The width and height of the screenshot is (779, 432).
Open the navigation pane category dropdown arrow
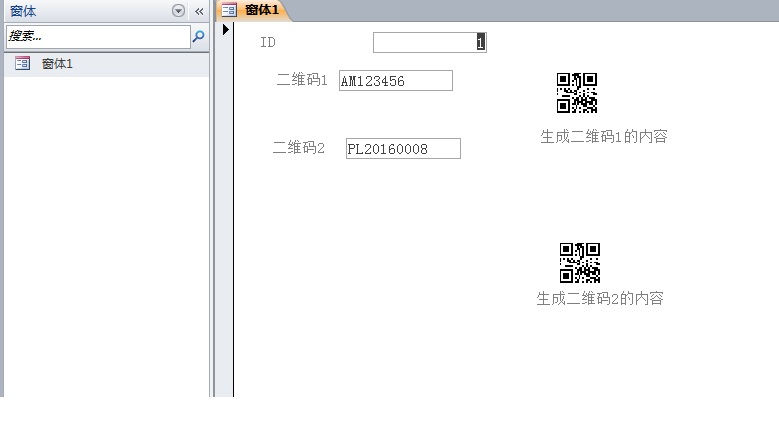coord(178,10)
